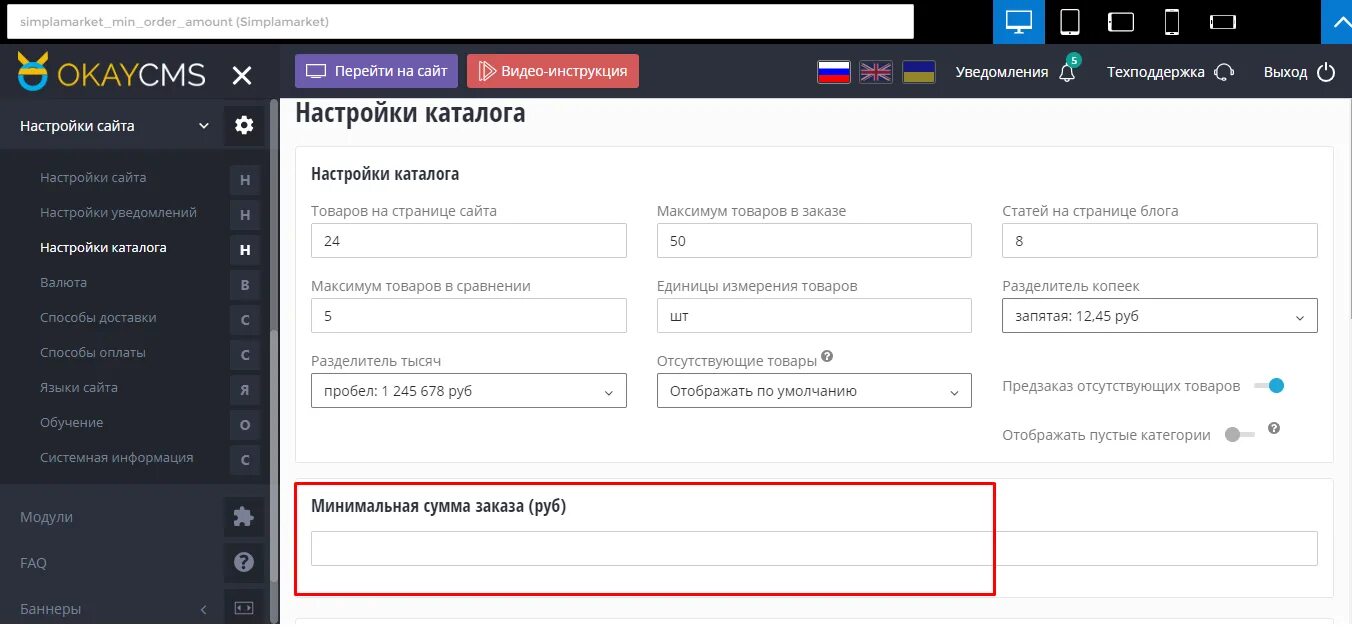Viewport: 1352px width, 630px height.
Task: Click the Выход link
Action: (x=1285, y=72)
